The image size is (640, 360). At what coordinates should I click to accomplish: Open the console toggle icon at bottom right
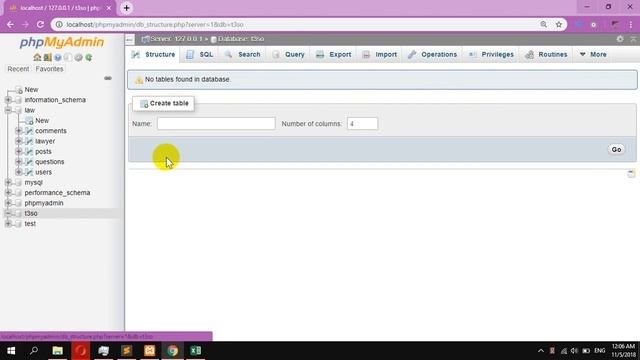tap(631, 173)
